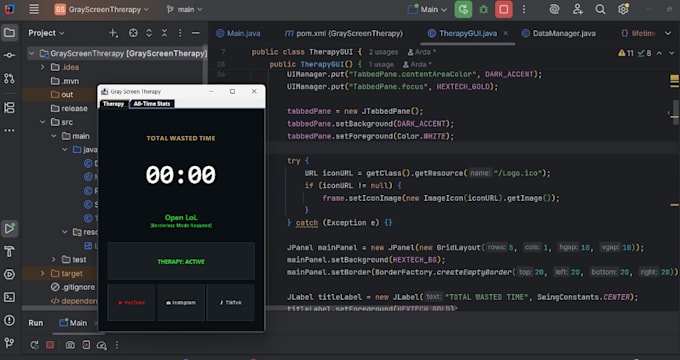Screen dimensions: 680x360
Task: Click the YouTube button in app
Action: point(131,303)
